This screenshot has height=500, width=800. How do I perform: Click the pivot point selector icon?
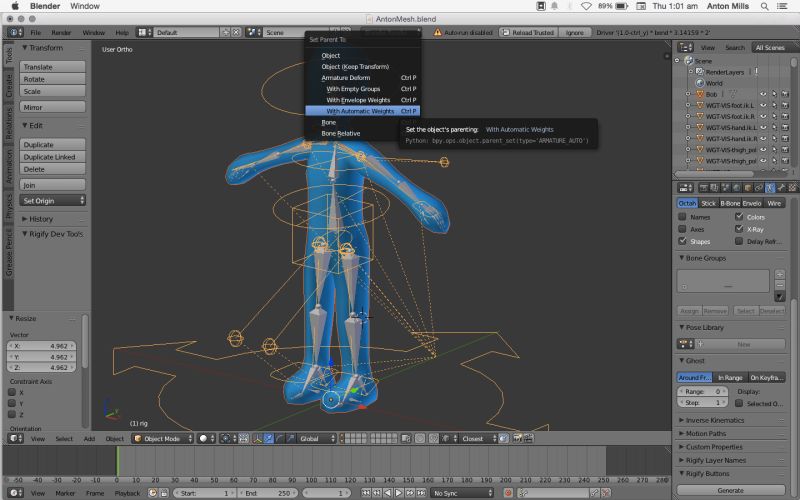(229, 438)
